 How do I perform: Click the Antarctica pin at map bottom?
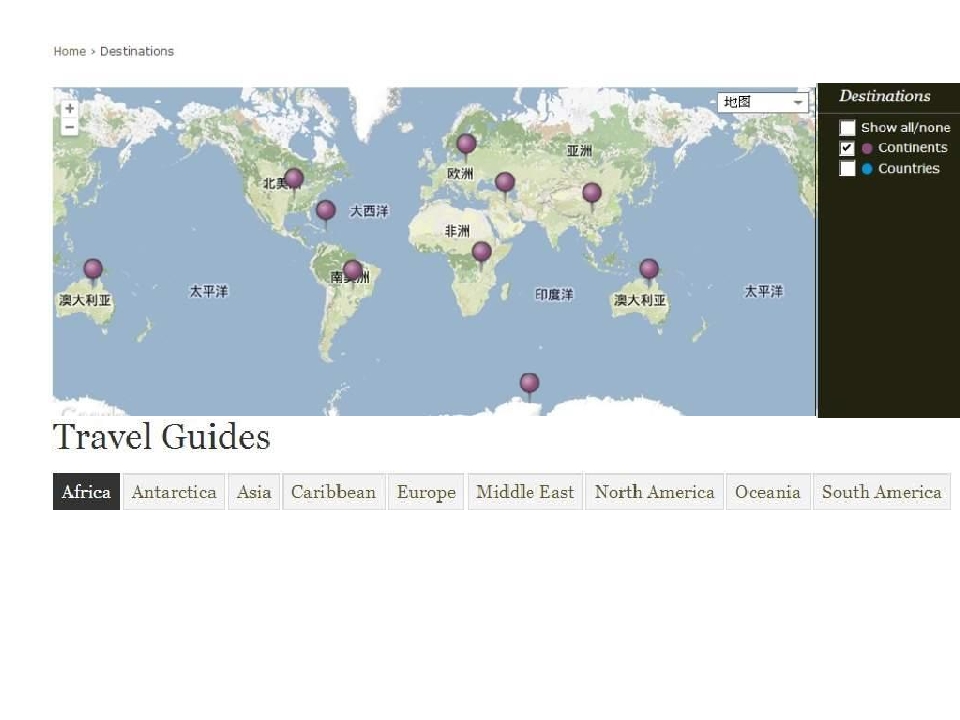(x=529, y=383)
